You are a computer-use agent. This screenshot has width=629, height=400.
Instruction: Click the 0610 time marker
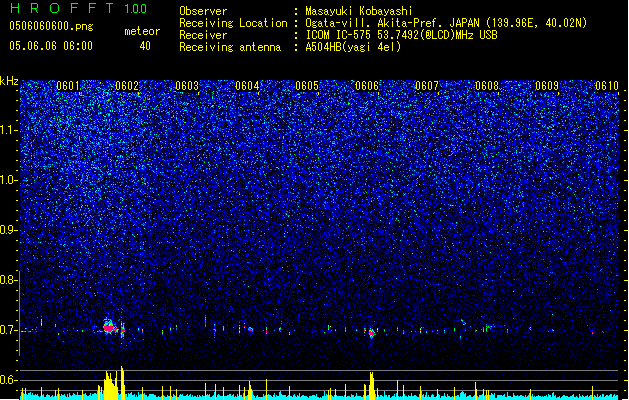pyautogui.click(x=607, y=86)
